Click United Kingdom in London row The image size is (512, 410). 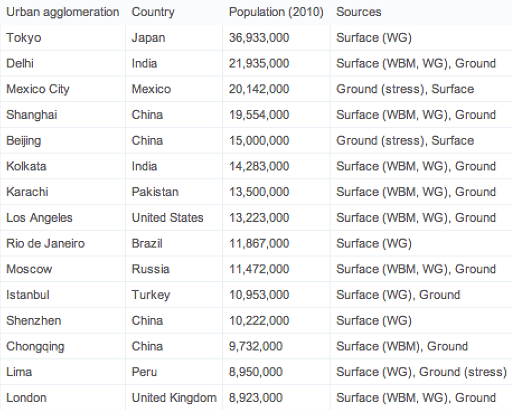[x=174, y=398]
